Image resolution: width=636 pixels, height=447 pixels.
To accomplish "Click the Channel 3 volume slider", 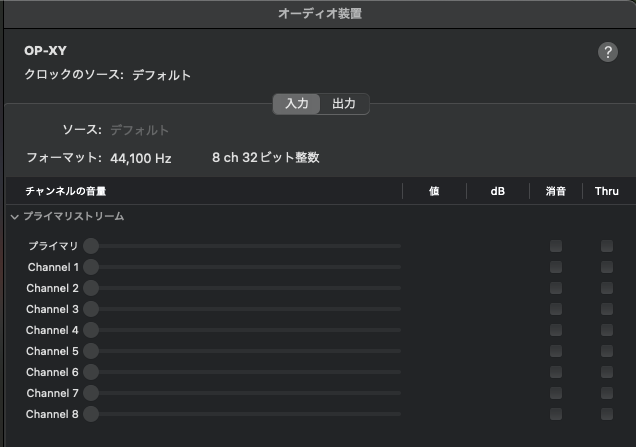I will (x=242, y=309).
